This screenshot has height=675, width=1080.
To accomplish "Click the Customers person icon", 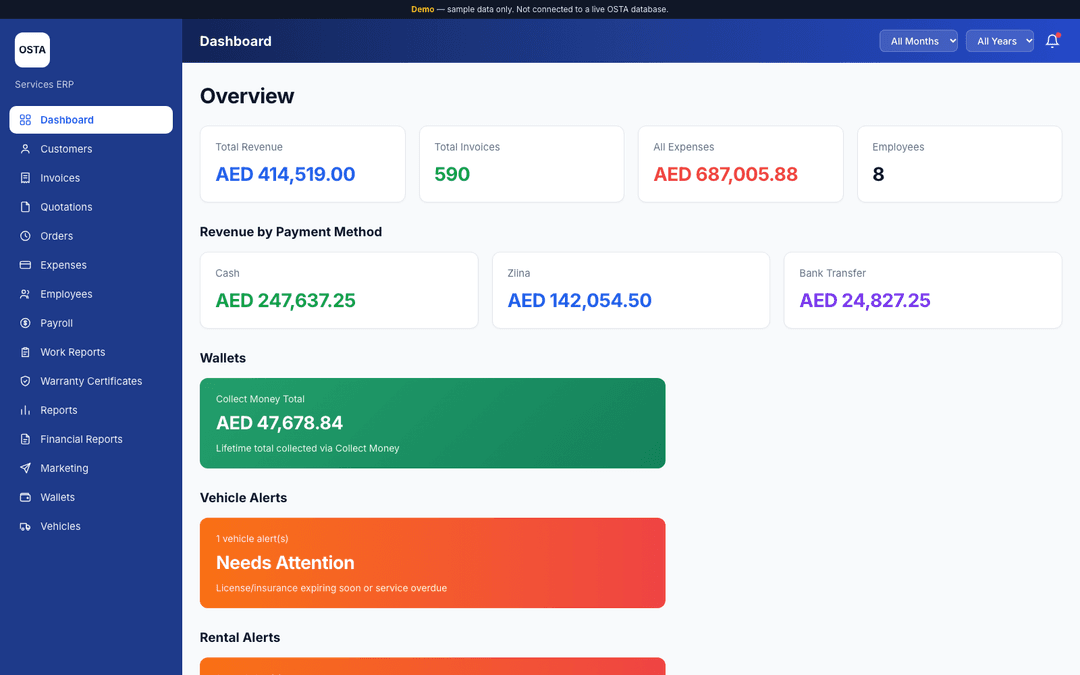I will 25,149.
